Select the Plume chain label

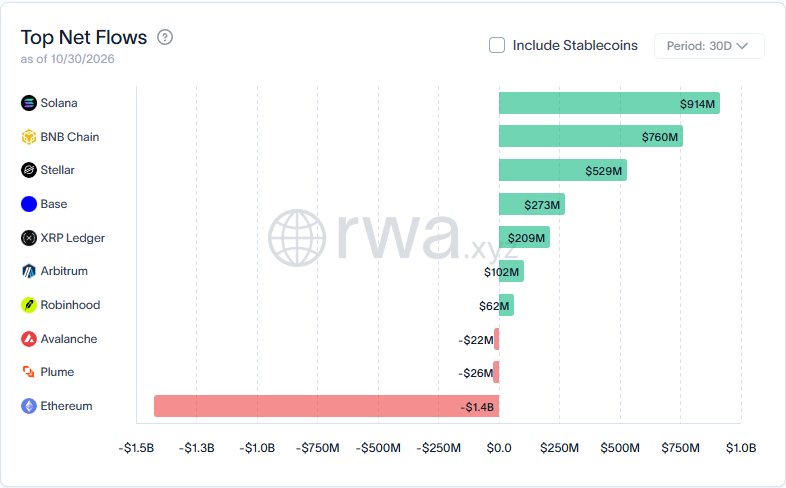(x=57, y=372)
